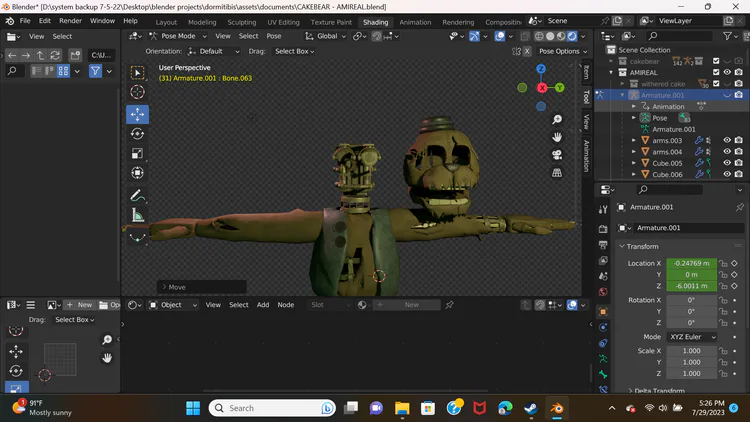Click the file browser refresh icon

click(55, 55)
